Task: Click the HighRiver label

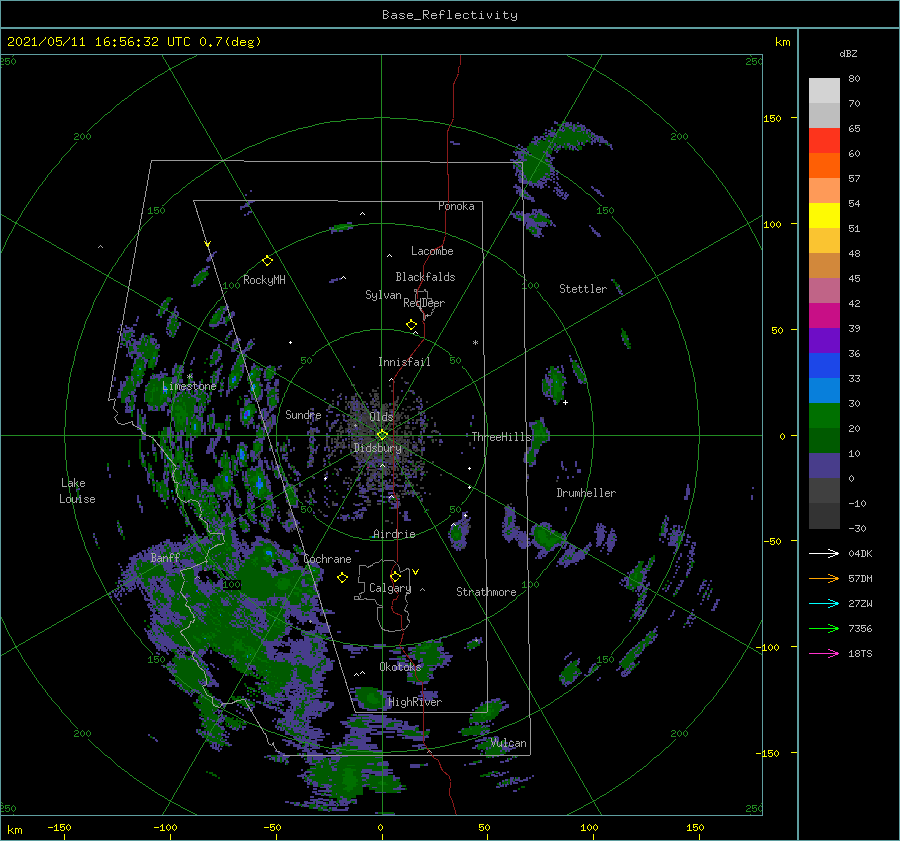Action: click(x=415, y=702)
